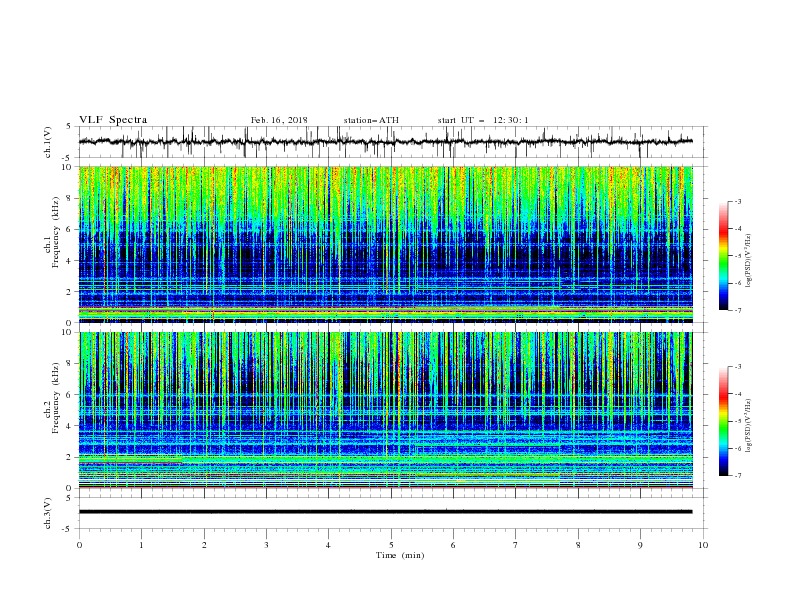Click the upper 'log(PSD)(V²/Hz)' colorbar label
The width and height of the screenshot is (792, 612).
(x=748, y=261)
